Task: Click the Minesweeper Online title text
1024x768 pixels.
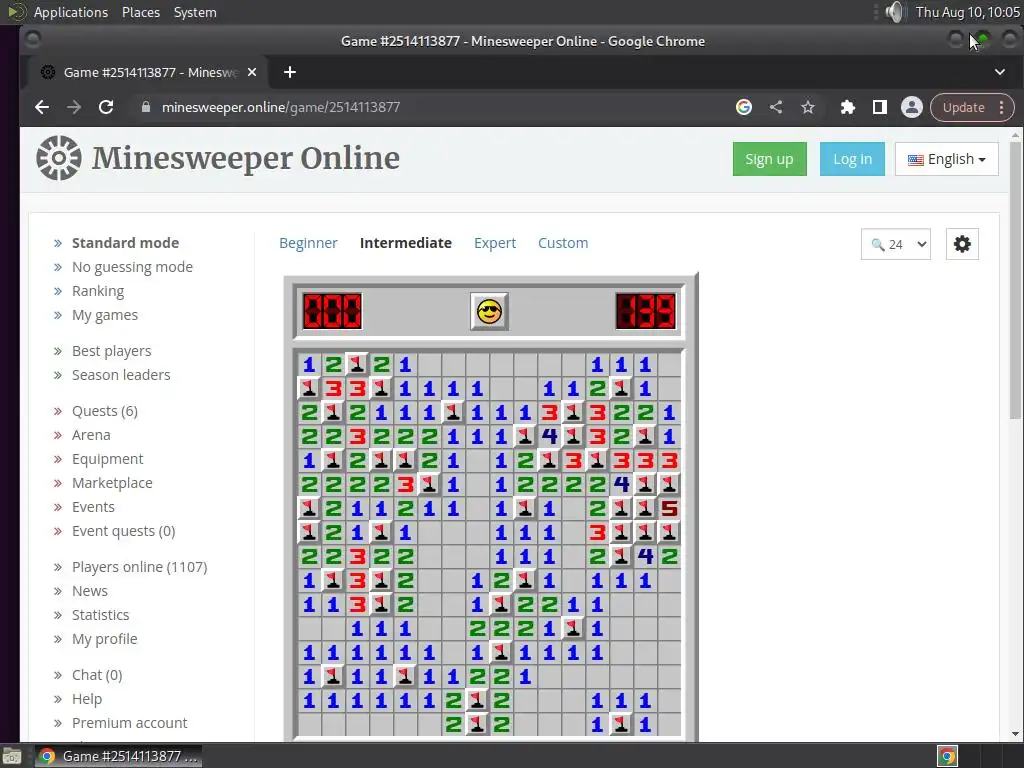Action: (x=246, y=159)
